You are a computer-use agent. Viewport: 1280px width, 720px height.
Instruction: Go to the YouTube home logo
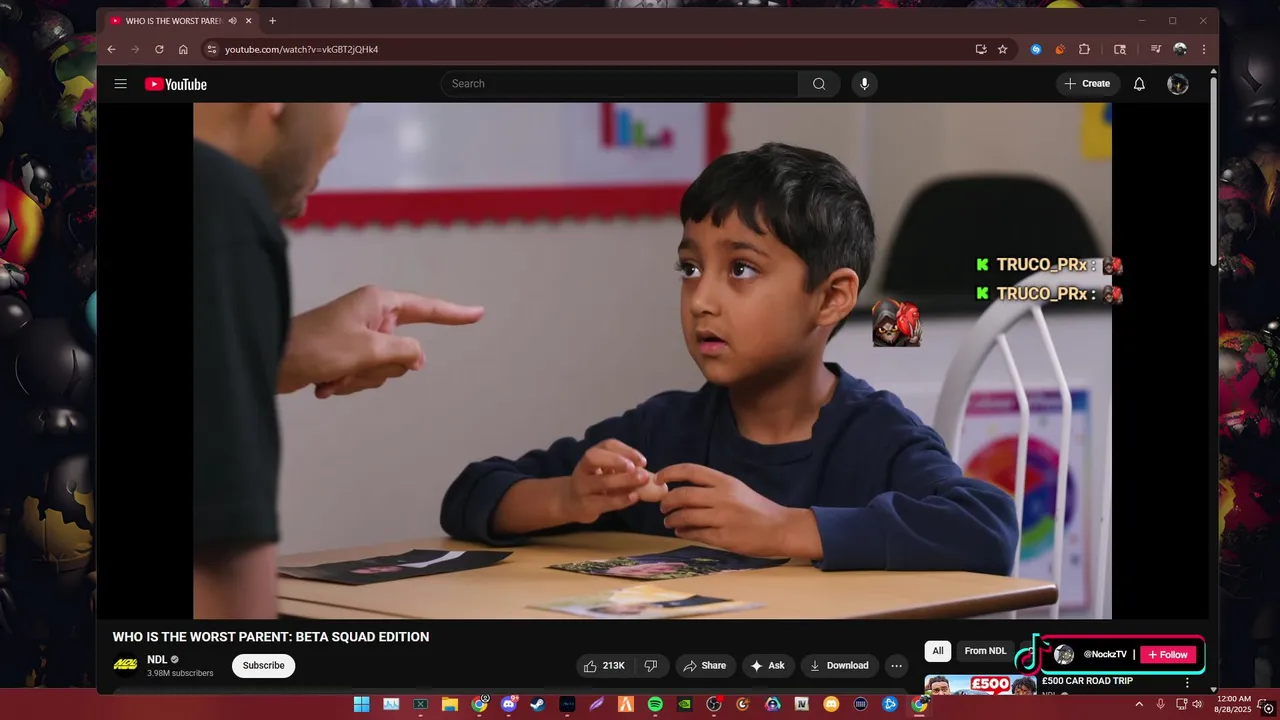[x=176, y=84]
